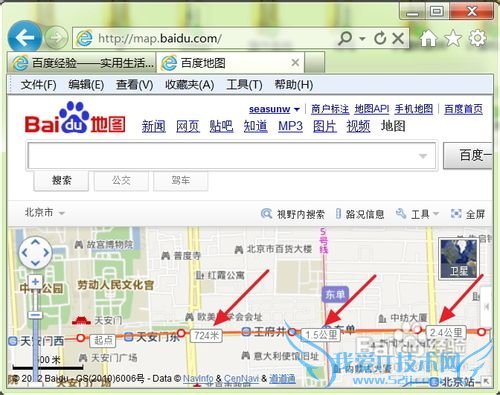Viewport: 500px width, 395px height.
Task: Expand the address bar search dropdown arrow
Action: click(362, 39)
